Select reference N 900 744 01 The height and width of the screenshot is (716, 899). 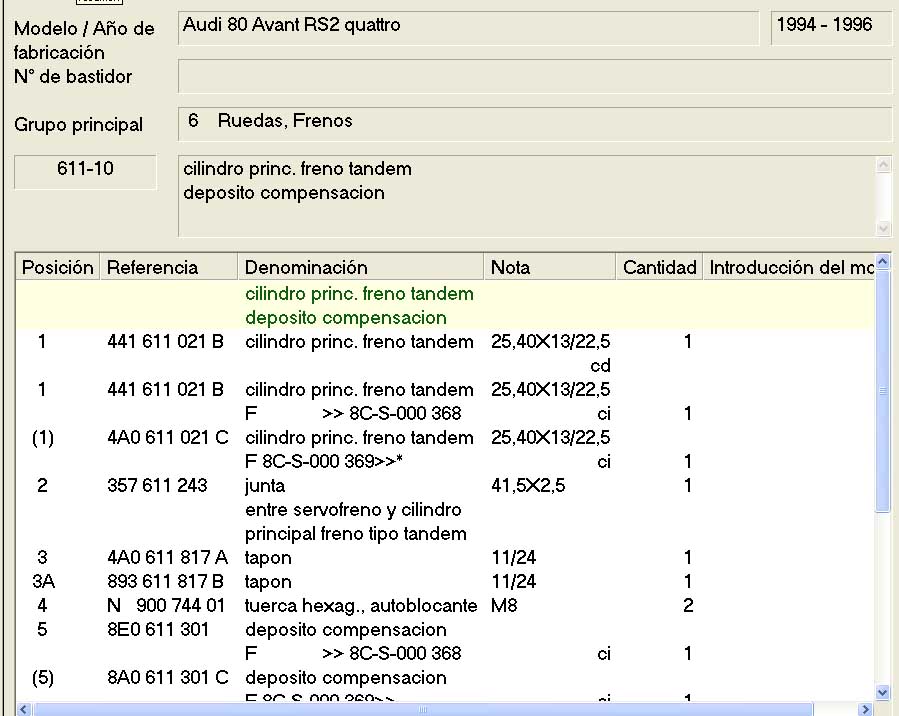point(166,605)
